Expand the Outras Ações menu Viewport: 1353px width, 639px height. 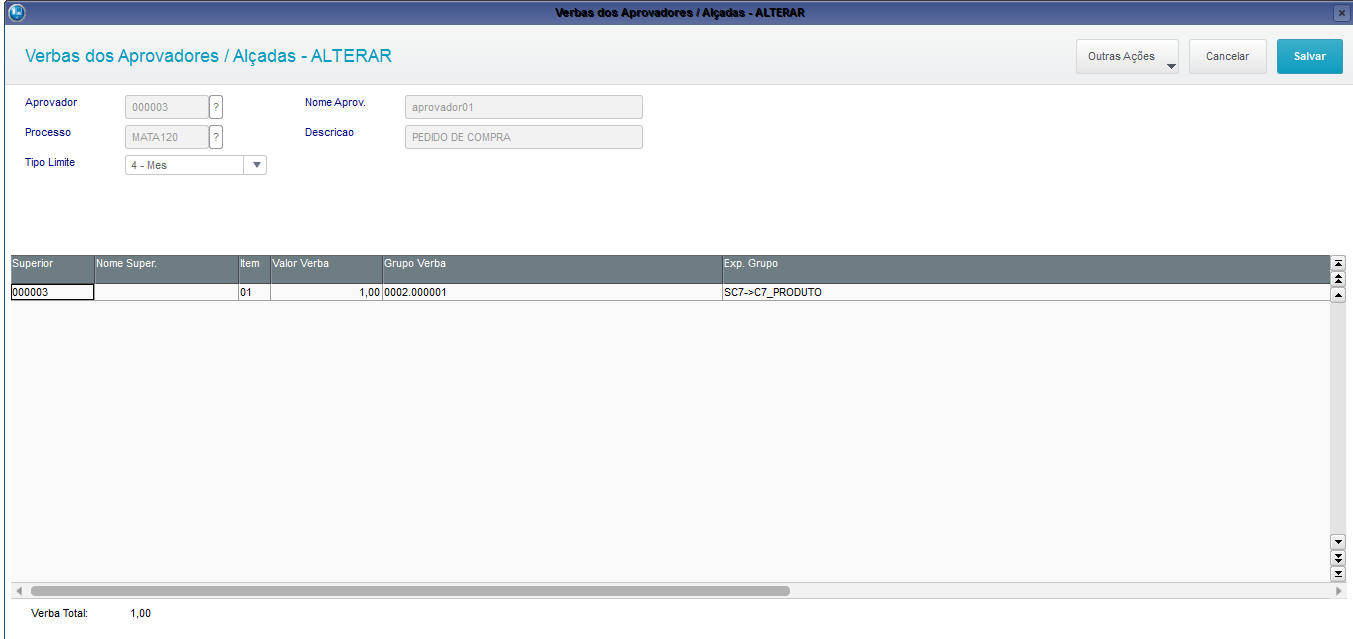tap(1127, 57)
